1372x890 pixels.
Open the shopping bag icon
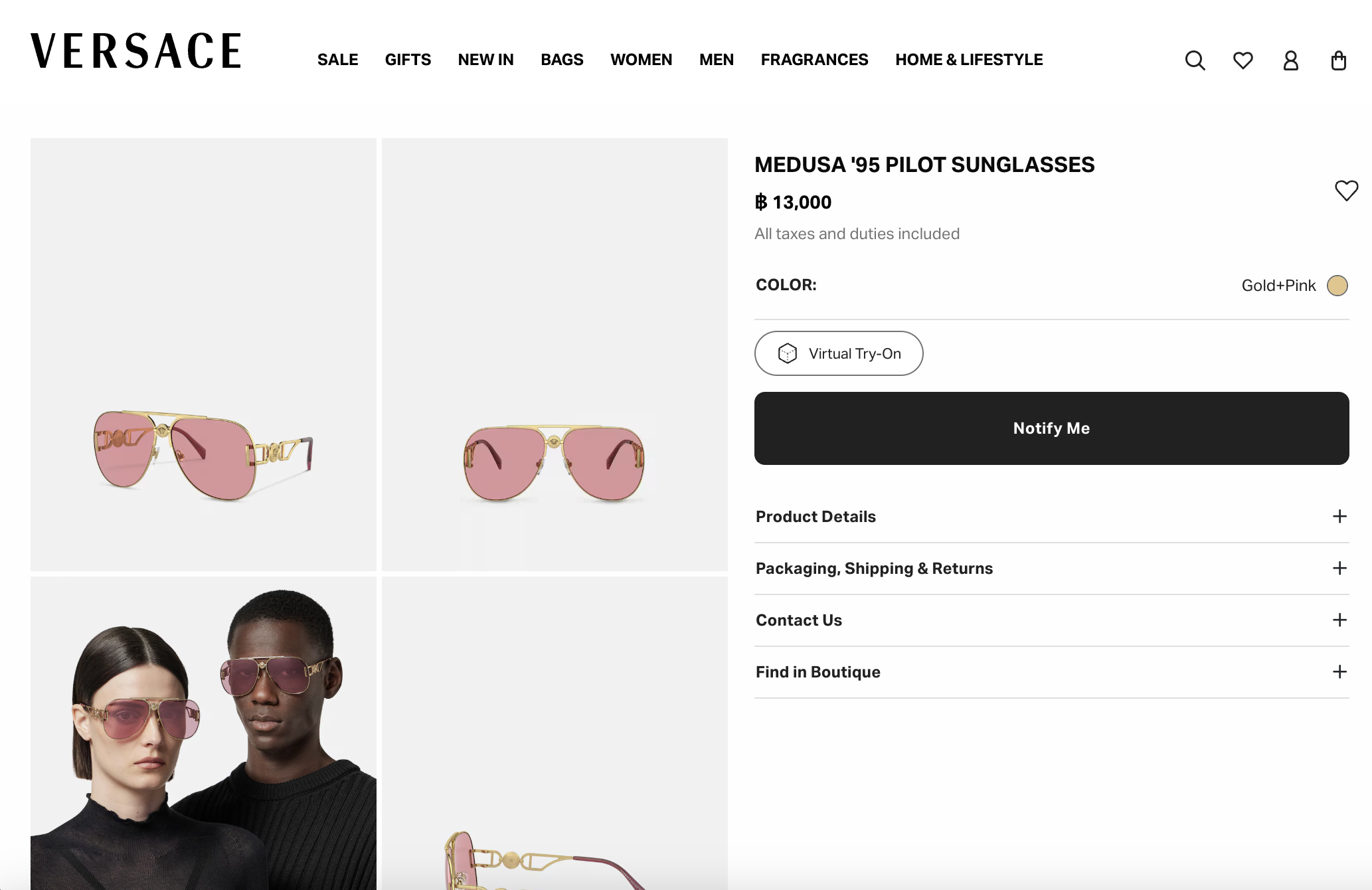click(x=1339, y=60)
